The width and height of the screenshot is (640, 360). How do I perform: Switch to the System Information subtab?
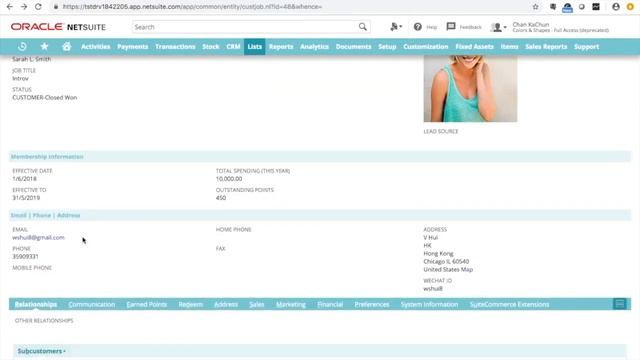point(429,304)
